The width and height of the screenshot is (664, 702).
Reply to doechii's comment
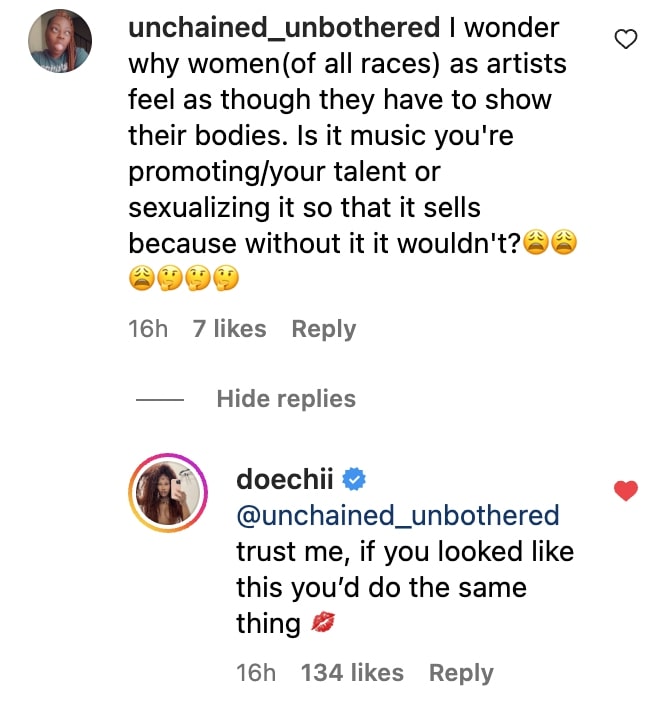461,673
